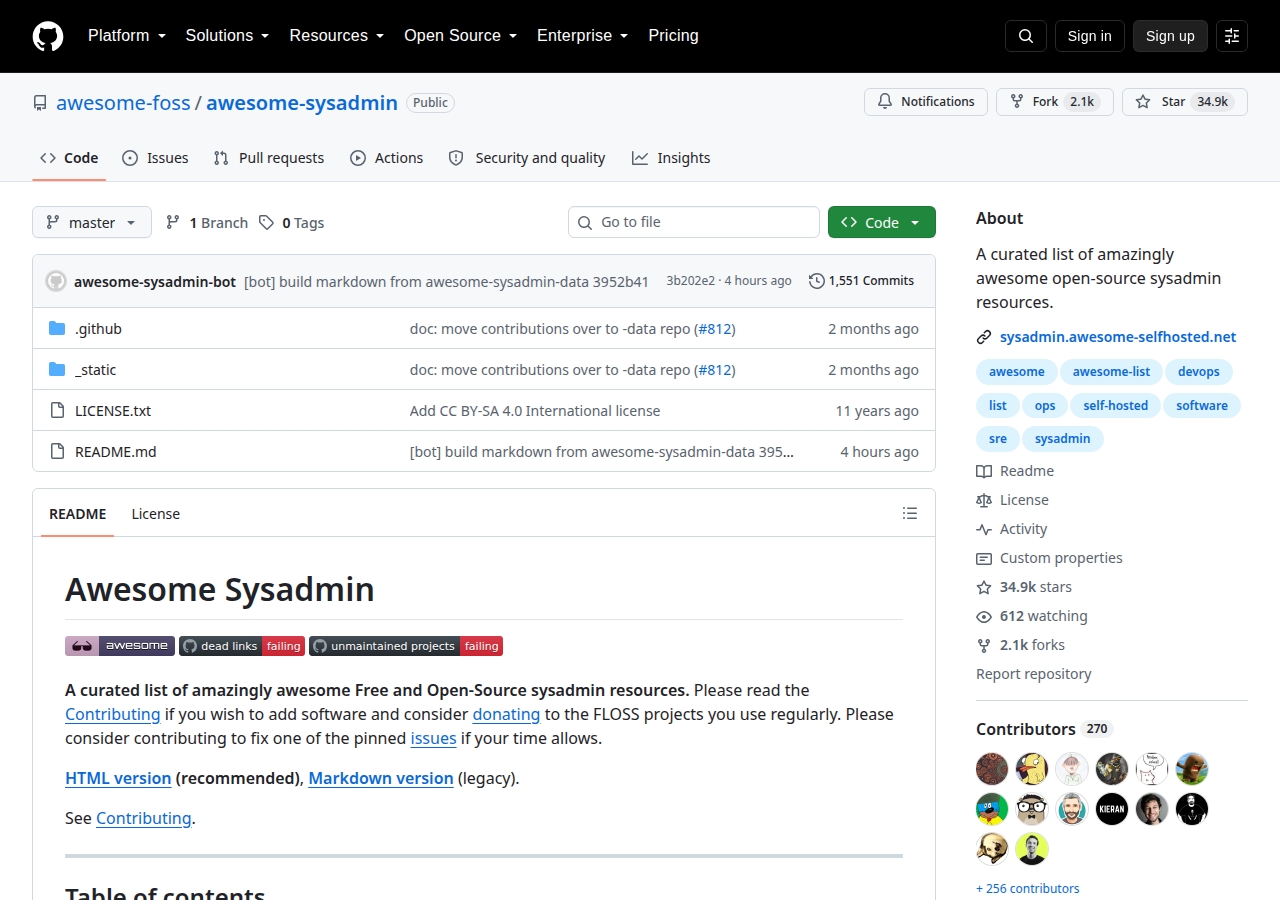Fork the awesome-sysadmin repository
This screenshot has width=1280, height=900.
[1055, 102]
